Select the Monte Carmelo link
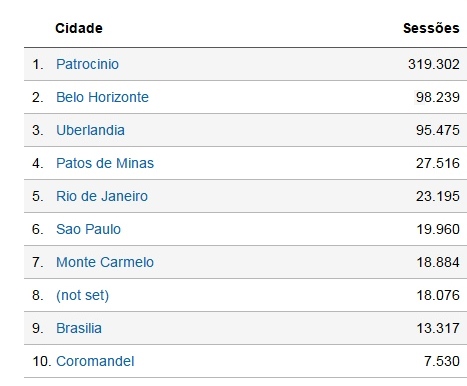This screenshot has height=386, width=467. (x=105, y=262)
